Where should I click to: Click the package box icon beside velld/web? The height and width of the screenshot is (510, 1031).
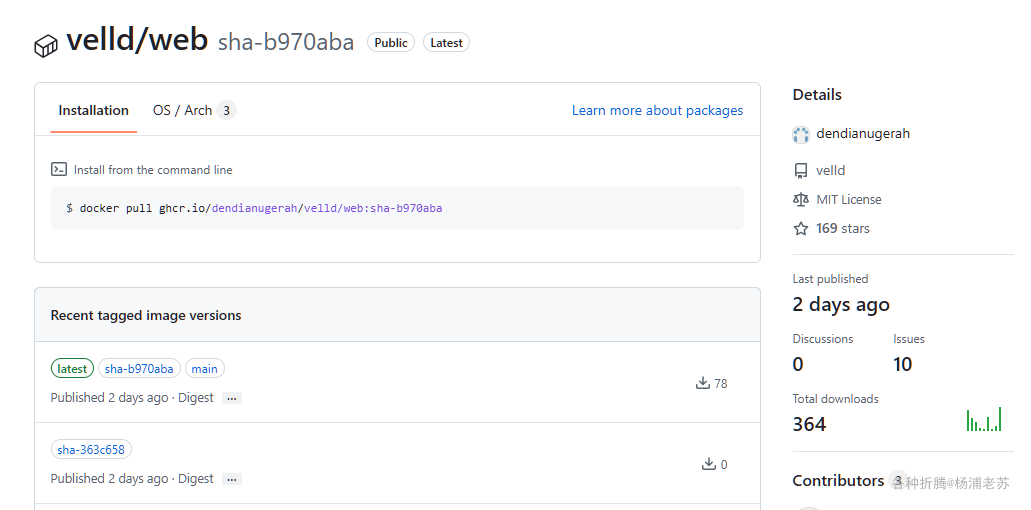point(46,45)
